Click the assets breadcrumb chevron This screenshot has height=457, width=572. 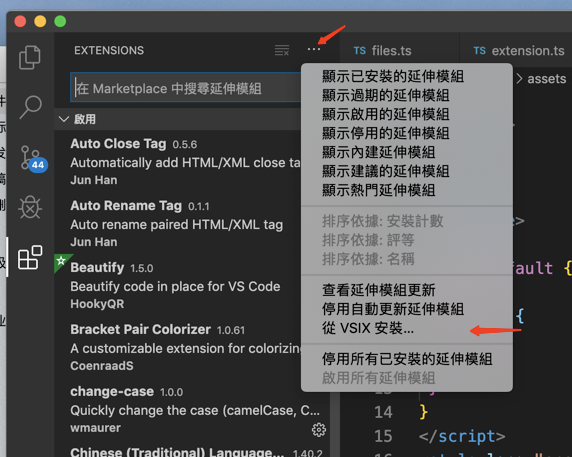point(519,78)
